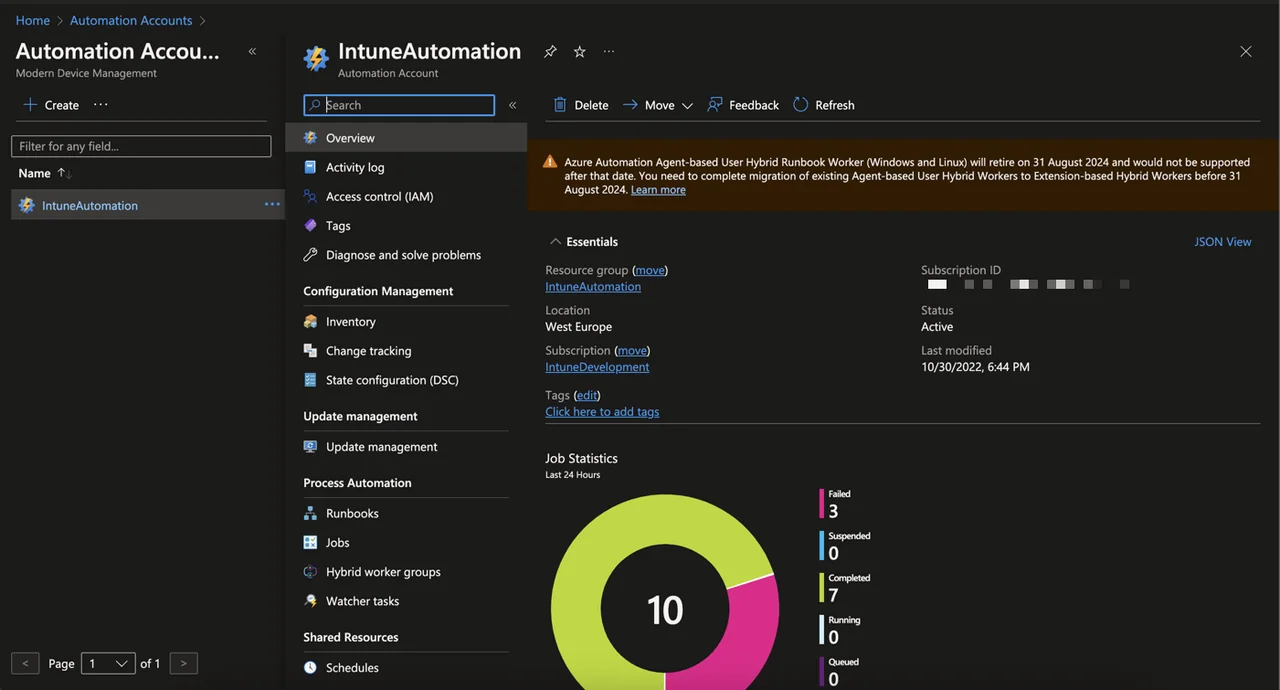This screenshot has height=690, width=1280.
Task: Click the Delete trash can icon
Action: point(560,105)
